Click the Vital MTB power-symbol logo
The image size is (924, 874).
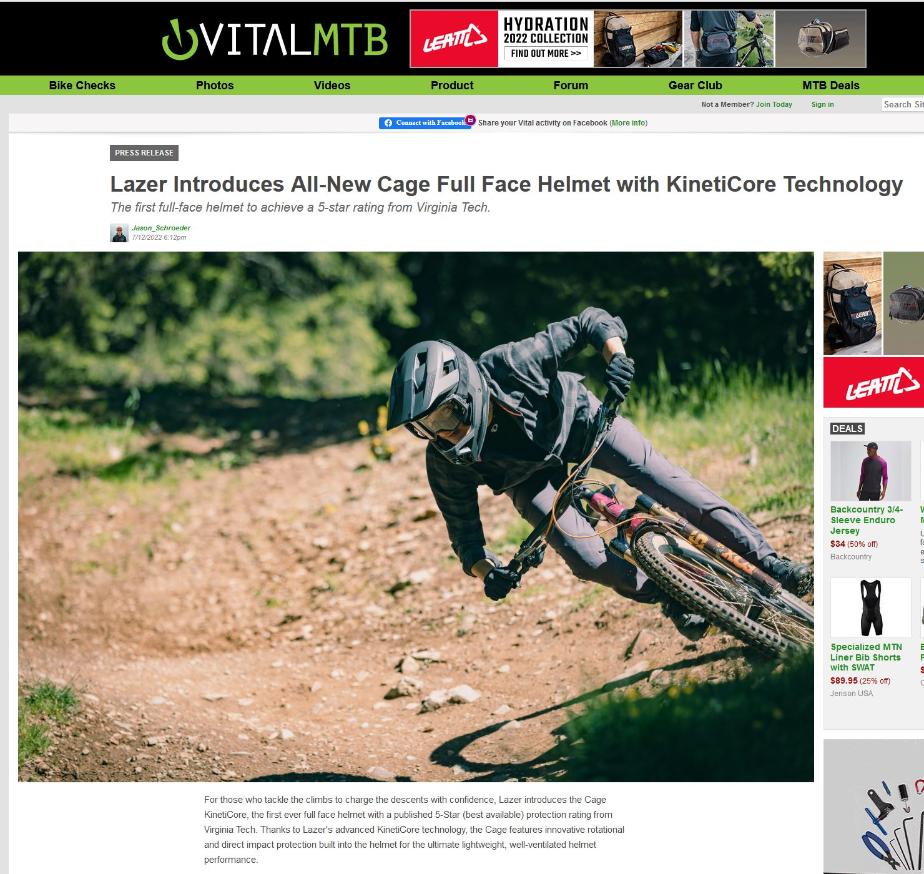179,39
